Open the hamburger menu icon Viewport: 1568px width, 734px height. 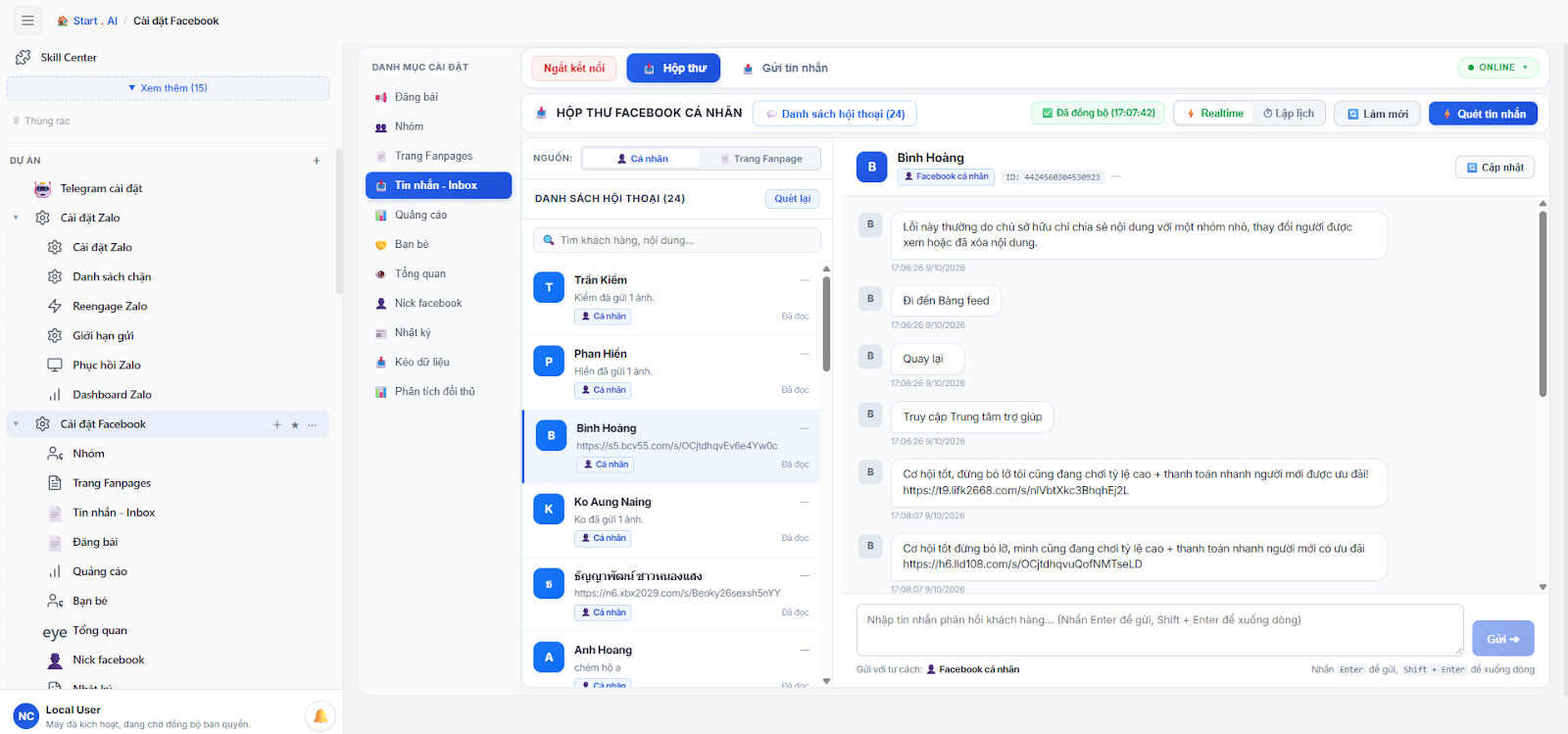(27, 21)
